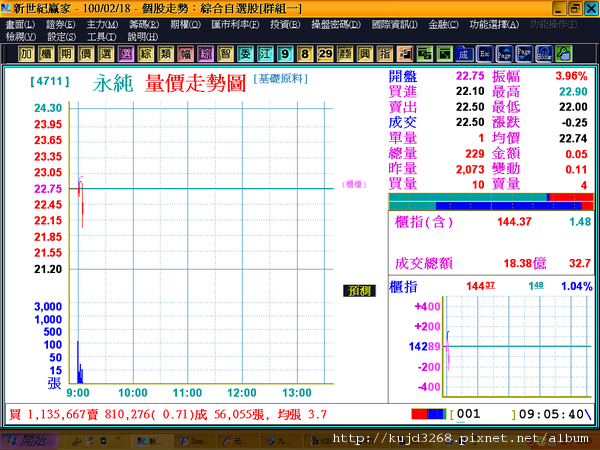Viewport: 600px width, 450px height.
Task: Open the 匯市利率(F) menu
Action: coord(235,25)
